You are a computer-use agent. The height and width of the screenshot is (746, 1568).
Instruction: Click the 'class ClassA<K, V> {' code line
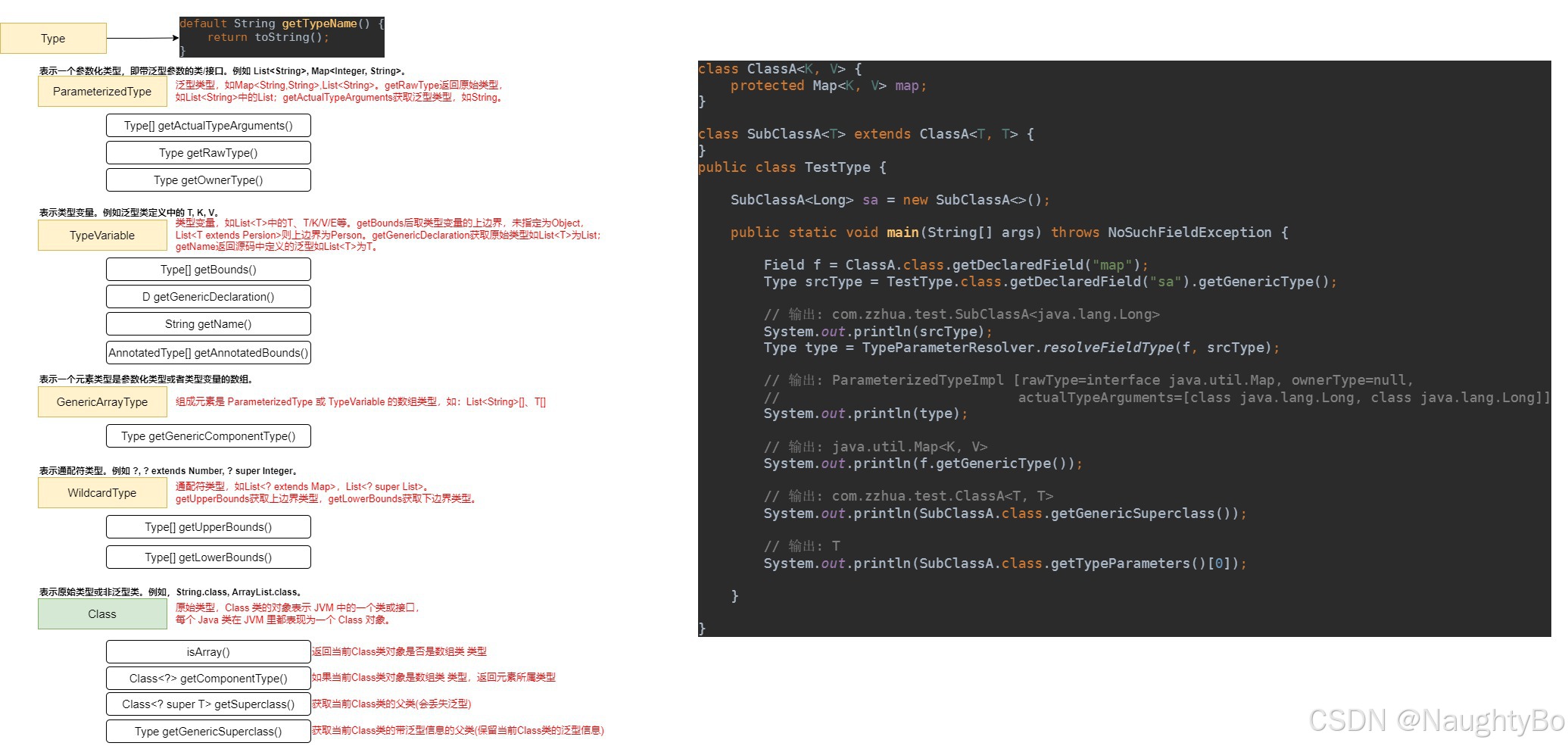(x=780, y=69)
